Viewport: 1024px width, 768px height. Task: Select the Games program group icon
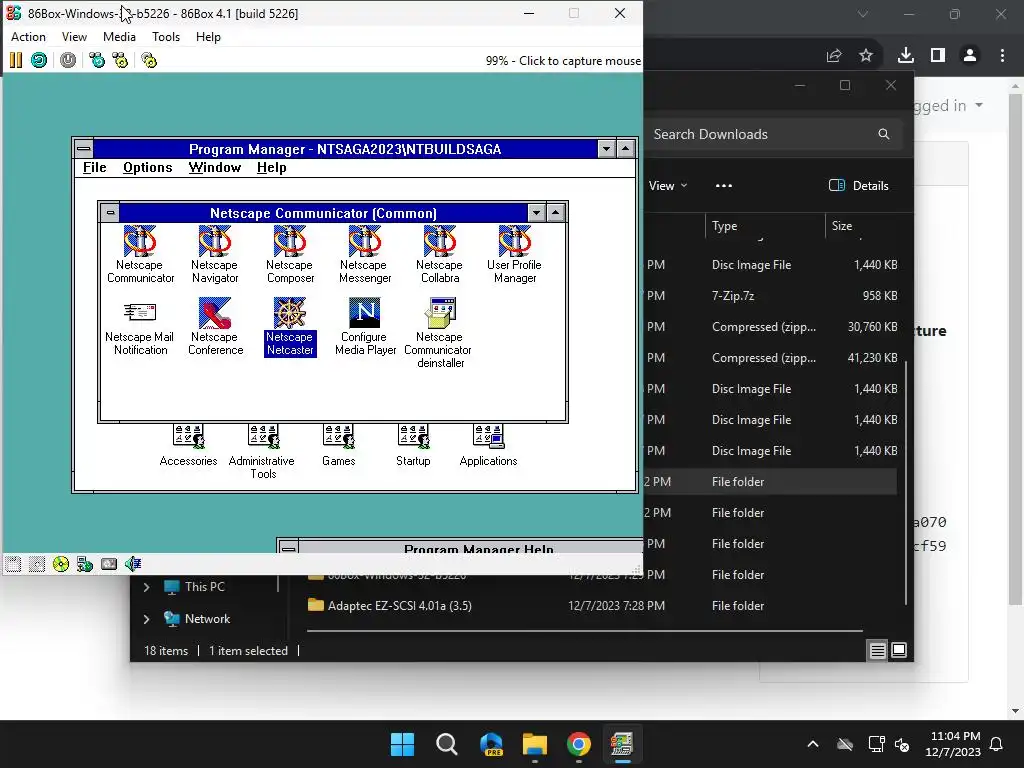[x=338, y=445]
